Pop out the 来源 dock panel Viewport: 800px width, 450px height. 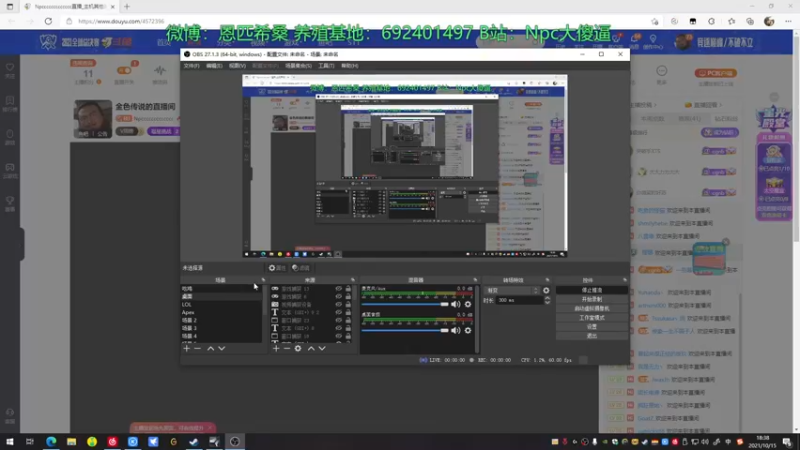coord(353,280)
